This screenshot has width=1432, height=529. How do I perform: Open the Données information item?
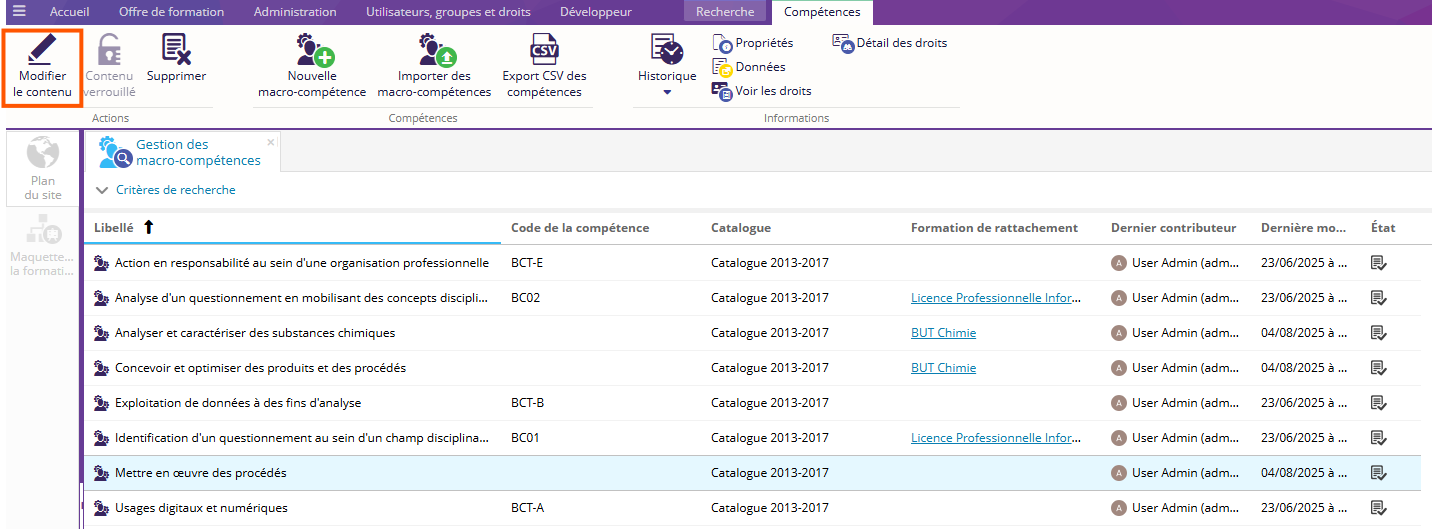point(759,67)
